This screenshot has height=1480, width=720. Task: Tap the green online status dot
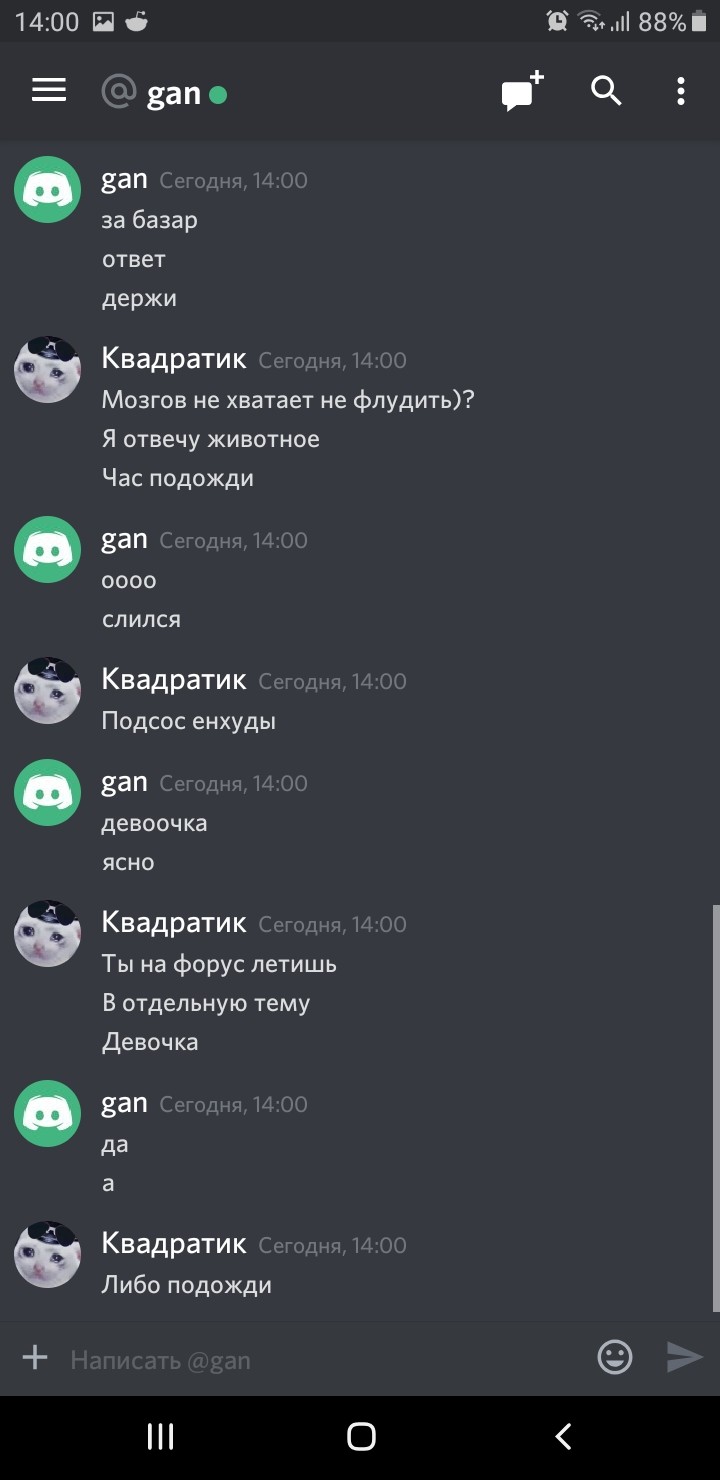point(218,95)
